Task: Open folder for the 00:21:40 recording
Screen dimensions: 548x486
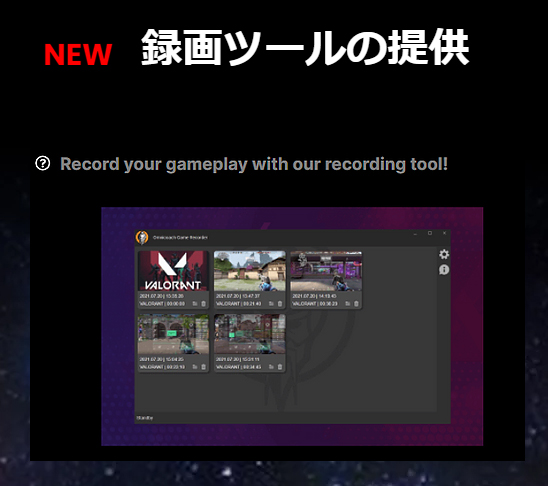Action: coord(271,304)
